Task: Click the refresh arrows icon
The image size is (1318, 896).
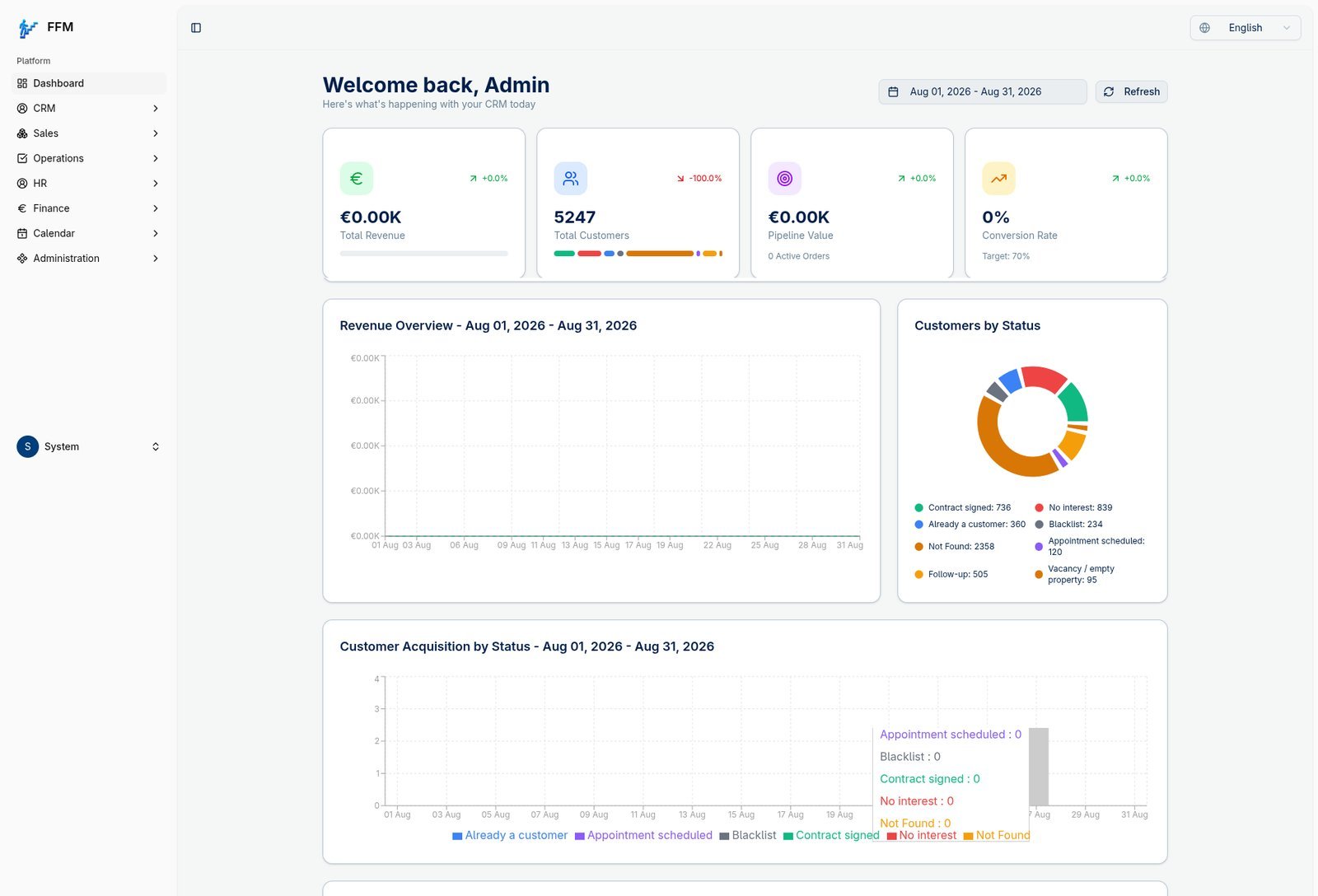Action: [x=1109, y=92]
